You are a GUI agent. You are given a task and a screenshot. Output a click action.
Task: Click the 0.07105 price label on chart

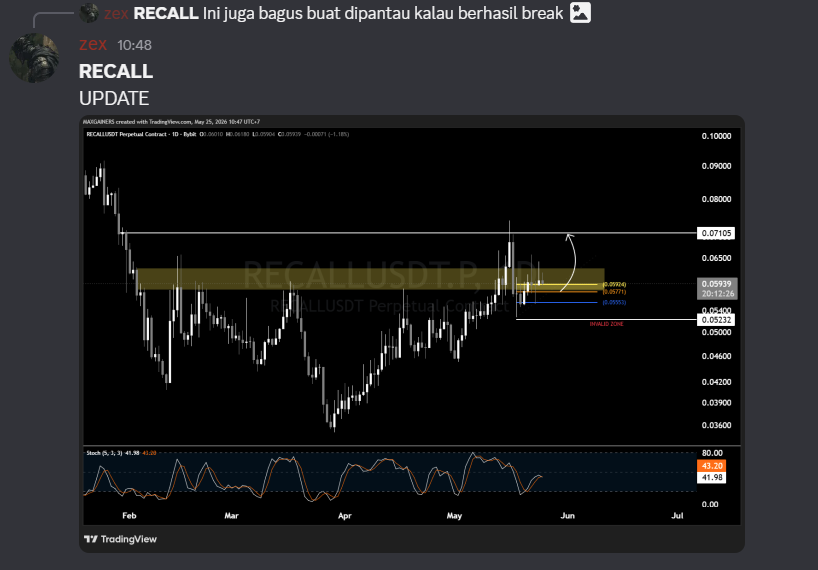click(x=716, y=233)
